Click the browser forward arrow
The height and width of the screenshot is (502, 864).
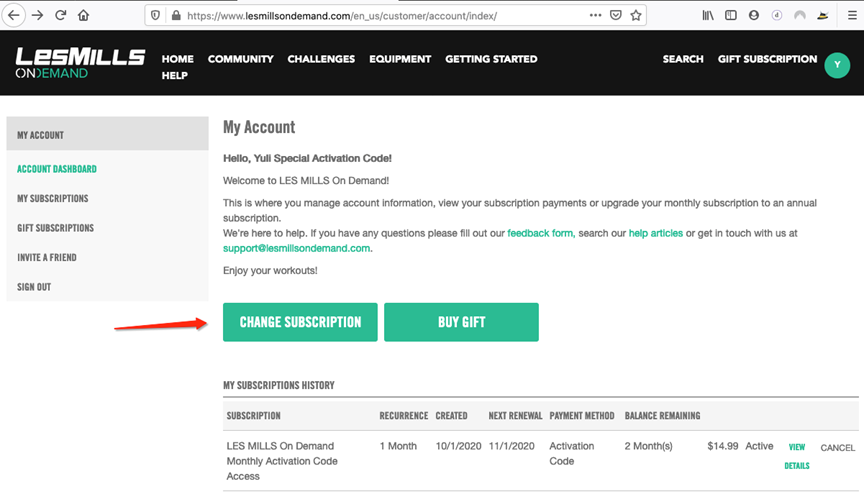pos(37,15)
